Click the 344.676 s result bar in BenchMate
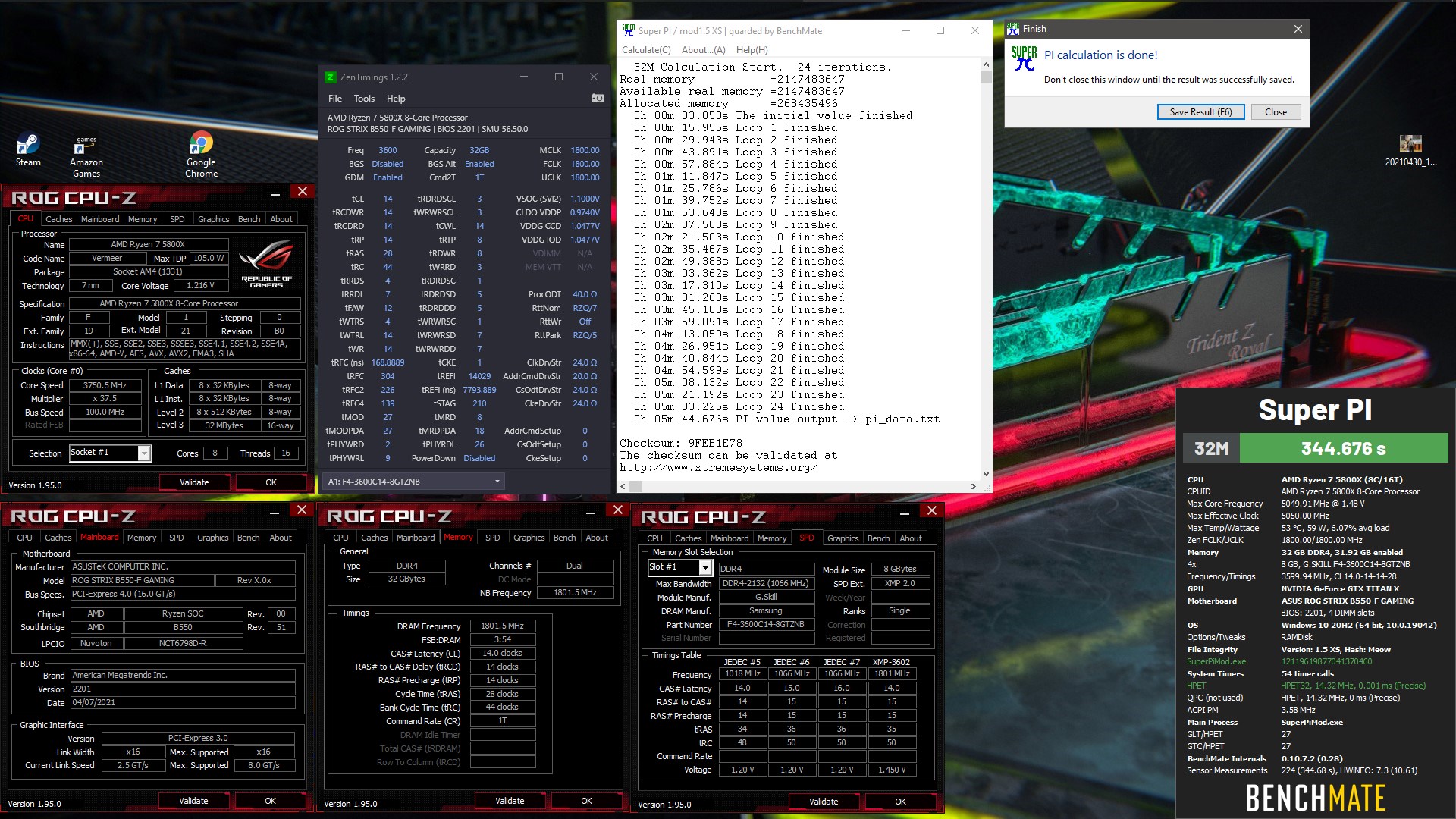This screenshot has width=1456, height=819. tap(1344, 449)
